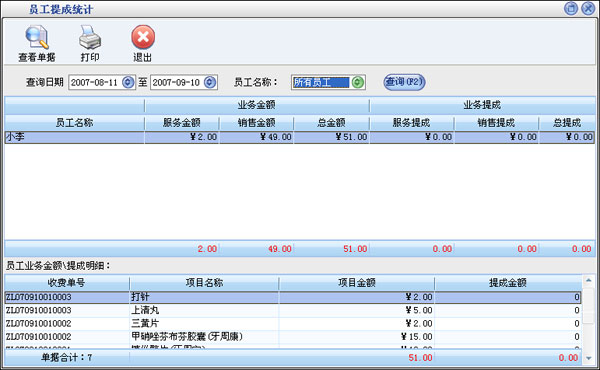Click the detail list scroll up arrow
Image resolution: width=600 pixels, height=370 pixels.
(x=589, y=281)
